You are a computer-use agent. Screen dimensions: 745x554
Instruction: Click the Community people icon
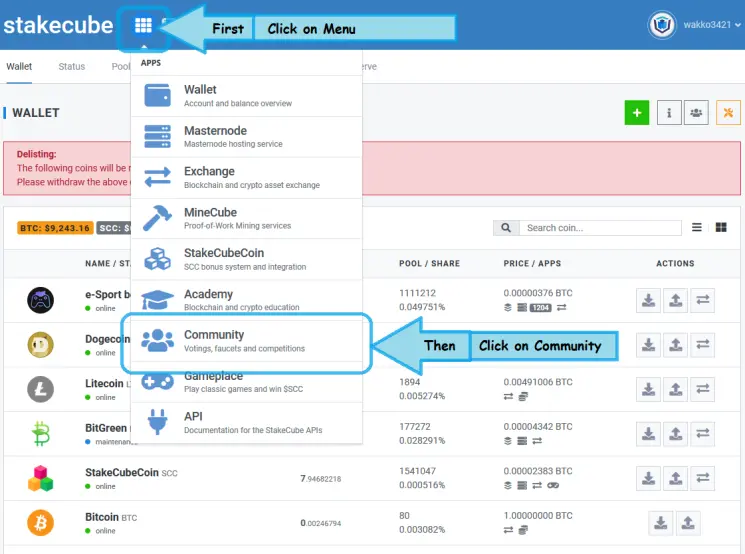(x=157, y=341)
